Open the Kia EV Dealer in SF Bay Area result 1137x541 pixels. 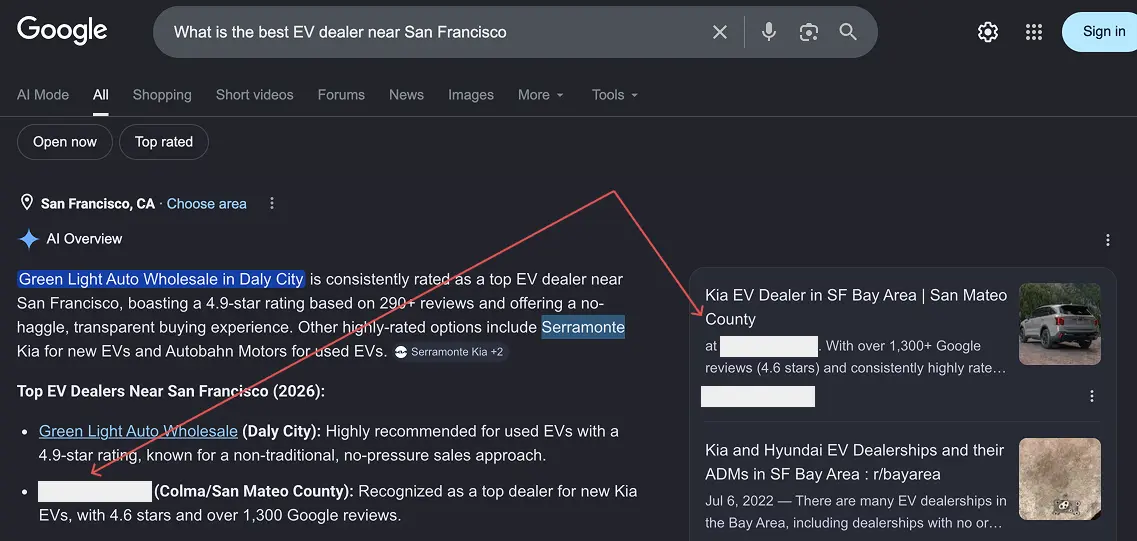pos(856,307)
